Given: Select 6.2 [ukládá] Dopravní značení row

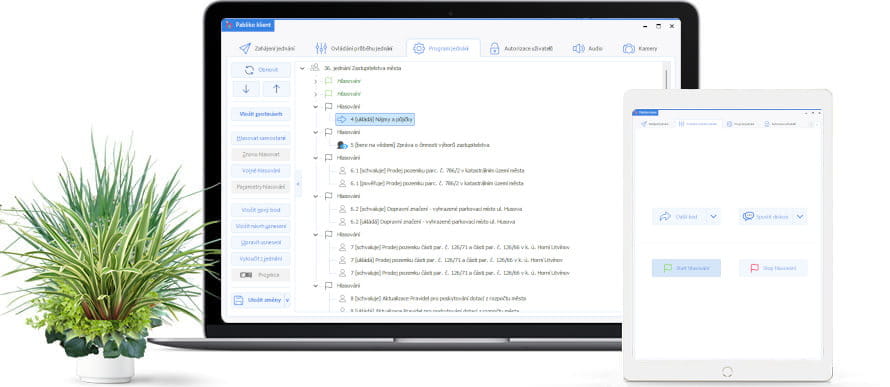Looking at the screenshot, I should pos(433,222).
